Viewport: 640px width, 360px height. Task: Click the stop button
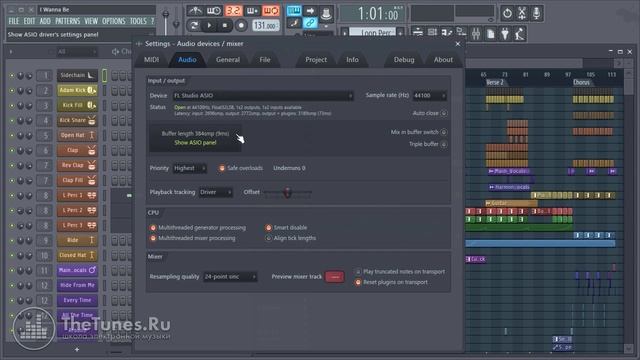click(225, 25)
